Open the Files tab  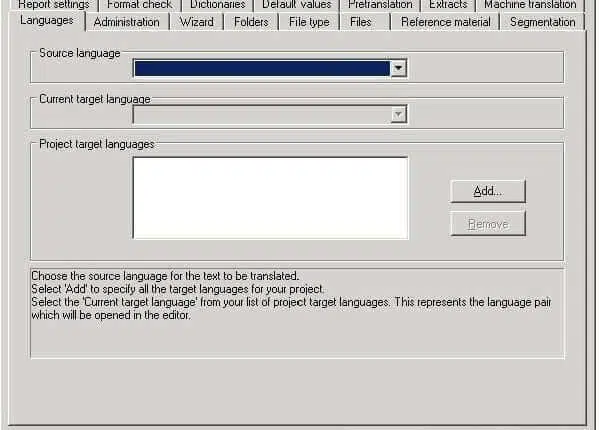[361, 22]
